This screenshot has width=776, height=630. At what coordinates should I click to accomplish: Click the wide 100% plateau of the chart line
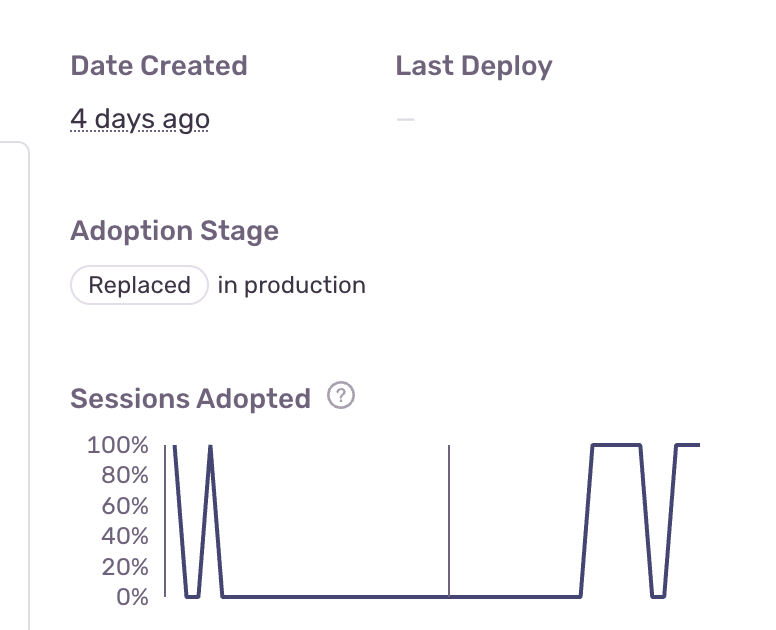pos(616,445)
